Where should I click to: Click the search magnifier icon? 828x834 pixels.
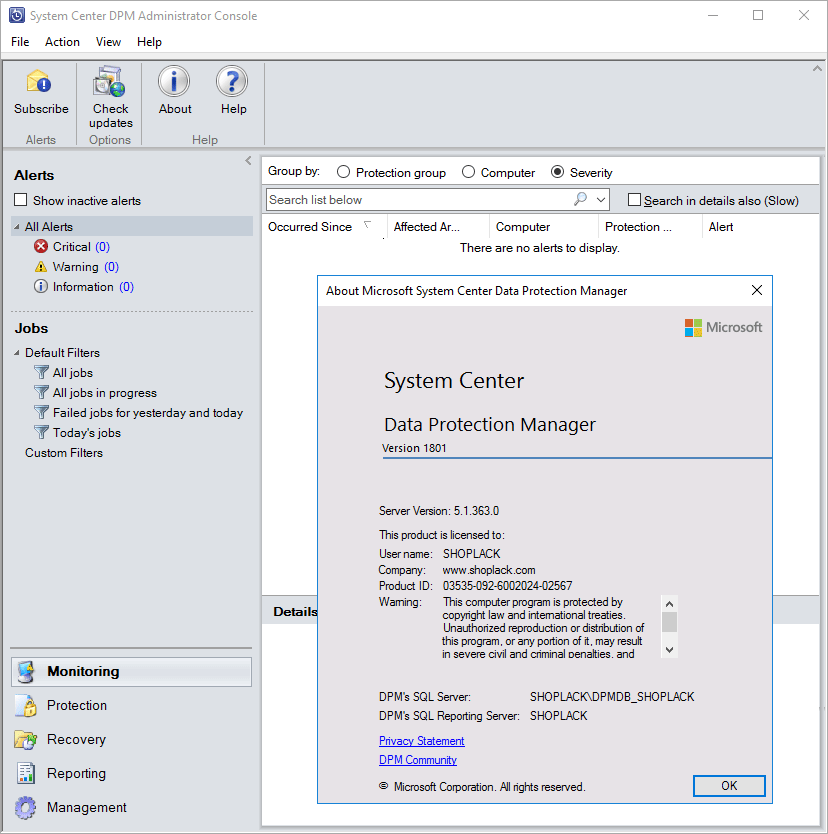[x=580, y=199]
